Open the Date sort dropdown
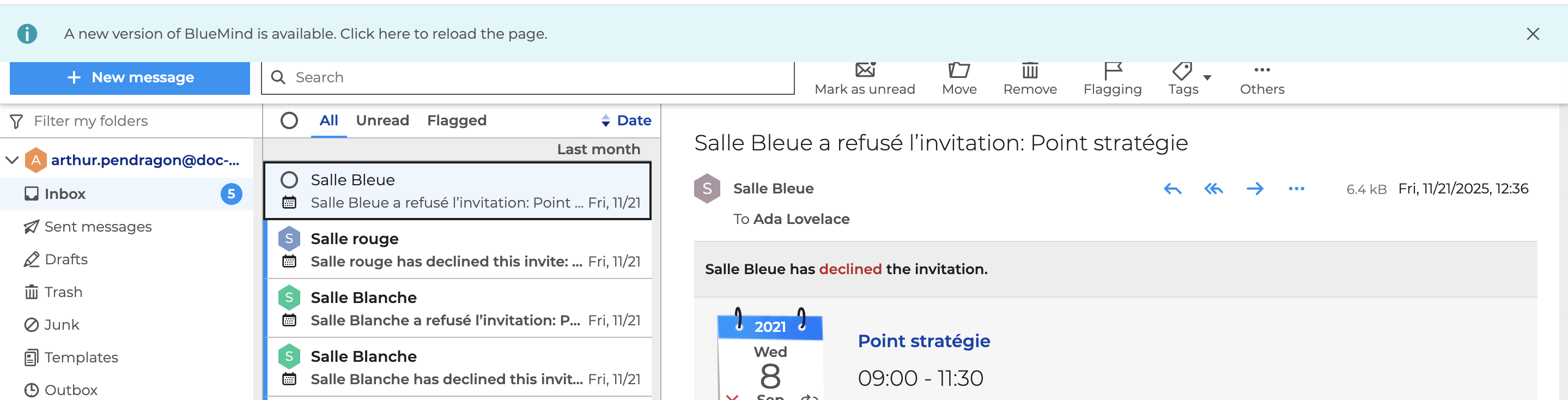Image resolution: width=1568 pixels, height=400 pixels. tap(627, 120)
